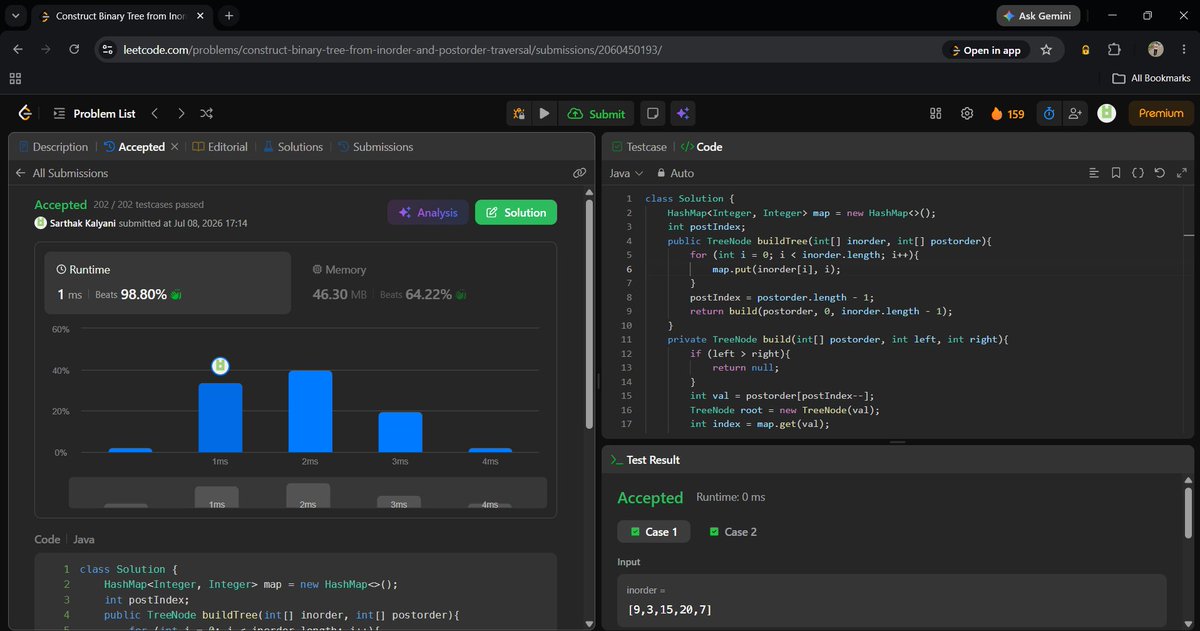Click the Ask Gemini button
1200x631 pixels.
pyautogui.click(x=1039, y=16)
